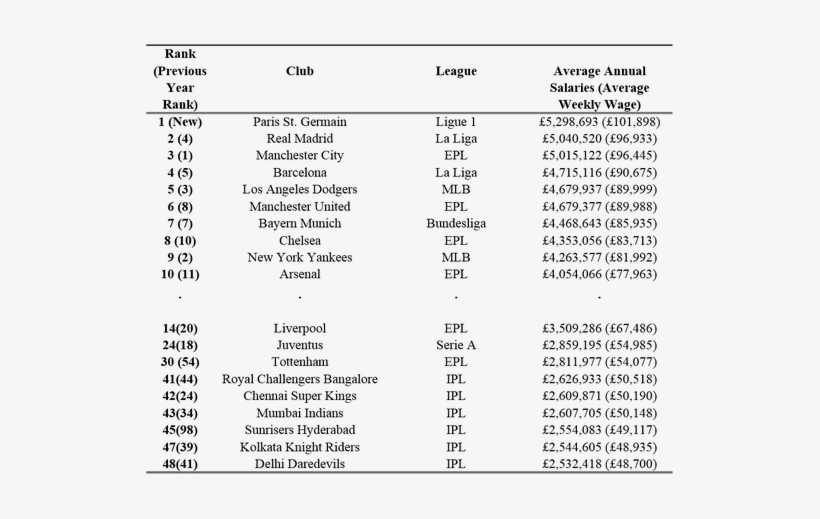Click Serie A in the League column
Viewport: 820px width, 519px height.
point(456,345)
